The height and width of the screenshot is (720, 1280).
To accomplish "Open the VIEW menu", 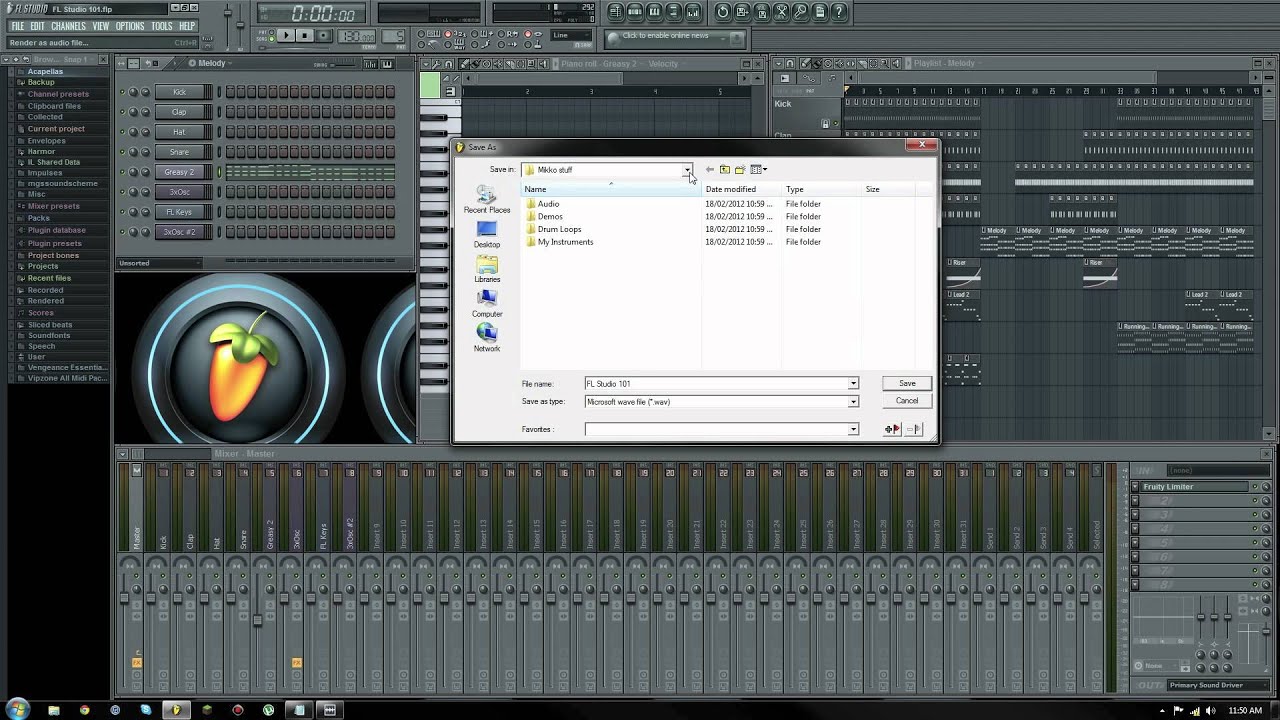I will click(x=101, y=26).
